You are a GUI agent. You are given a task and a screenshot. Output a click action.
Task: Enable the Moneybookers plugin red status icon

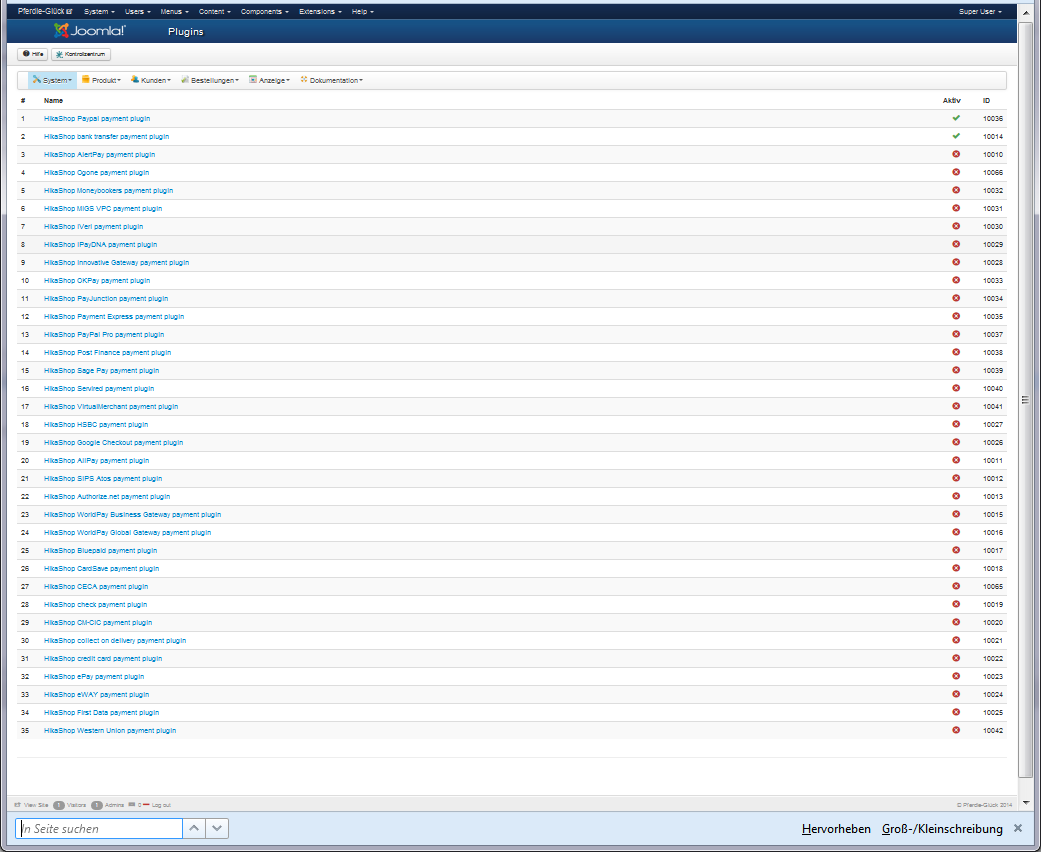click(x=956, y=190)
